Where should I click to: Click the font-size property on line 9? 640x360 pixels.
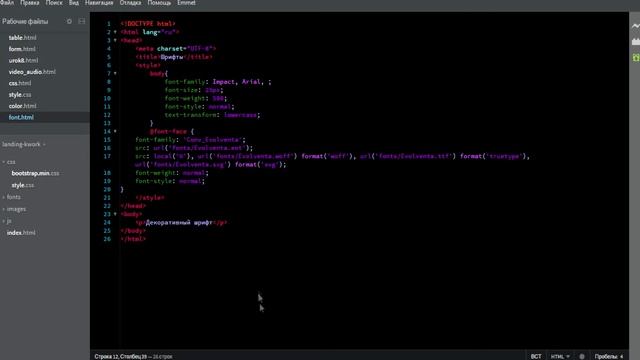[x=181, y=90]
